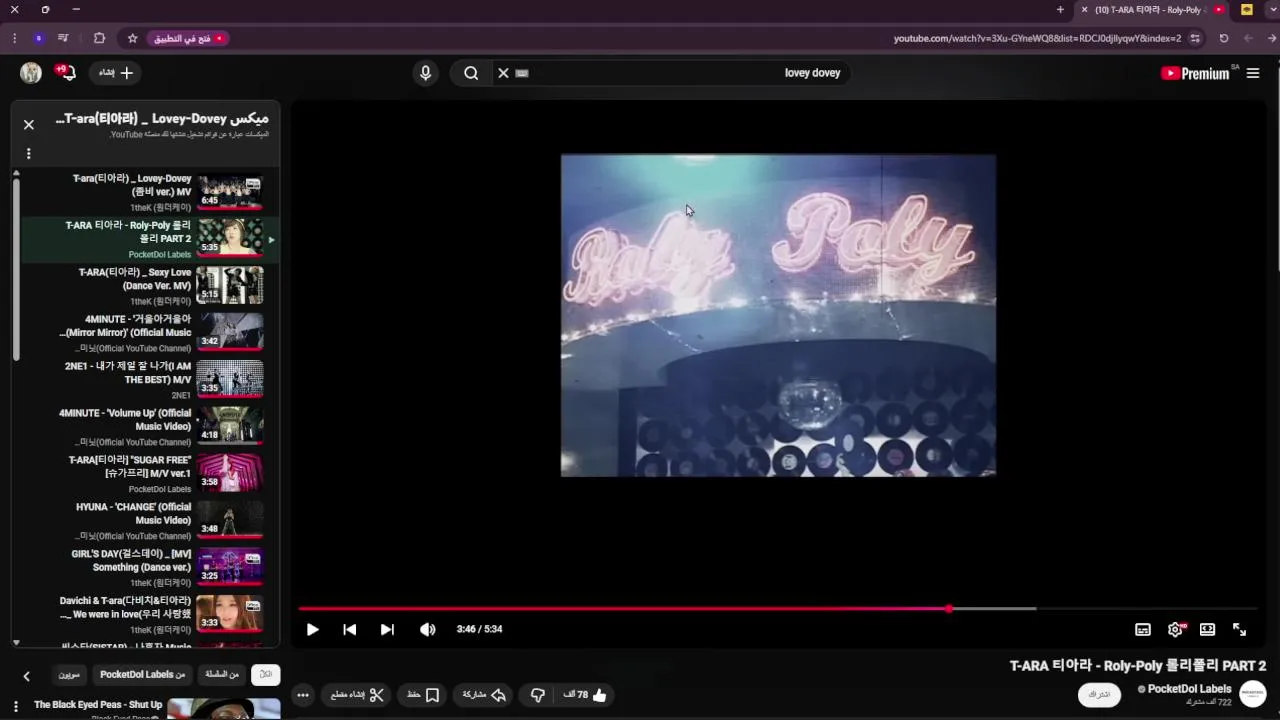Close the mix playlist panel
1280x720 pixels.
click(29, 125)
